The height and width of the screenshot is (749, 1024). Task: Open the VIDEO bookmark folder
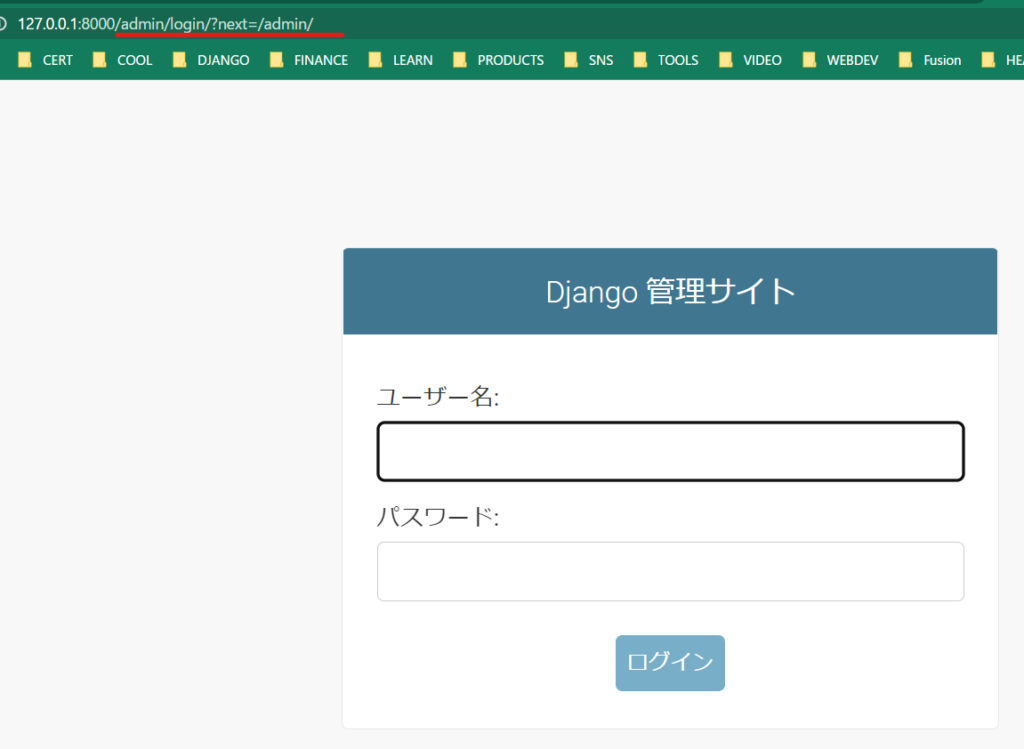[750, 60]
